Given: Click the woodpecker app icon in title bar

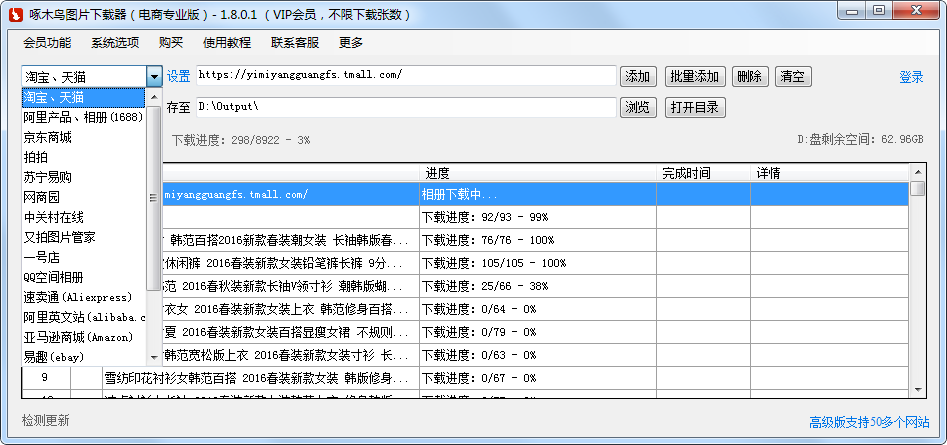Looking at the screenshot, I should (x=16, y=14).
